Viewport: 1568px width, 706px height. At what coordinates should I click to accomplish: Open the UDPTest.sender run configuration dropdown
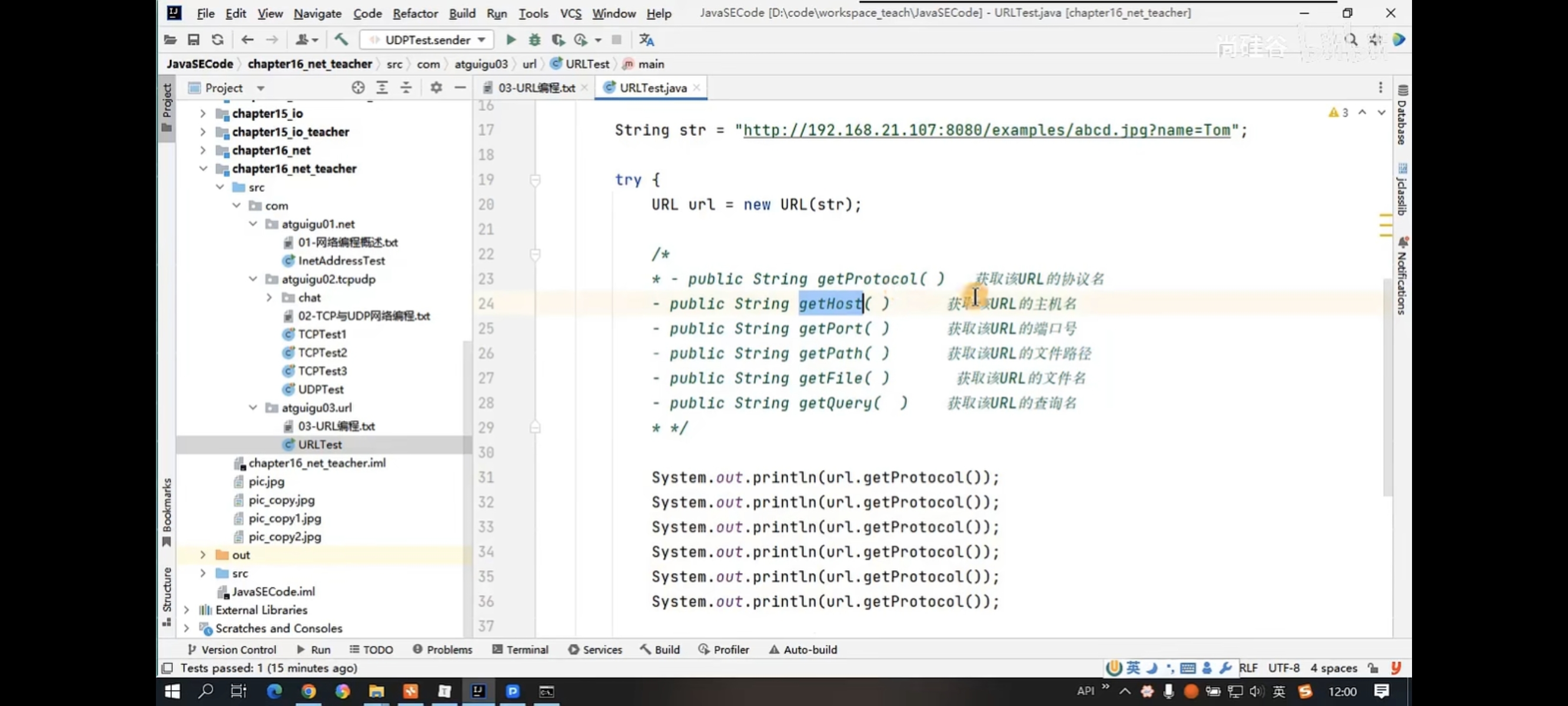(x=429, y=39)
